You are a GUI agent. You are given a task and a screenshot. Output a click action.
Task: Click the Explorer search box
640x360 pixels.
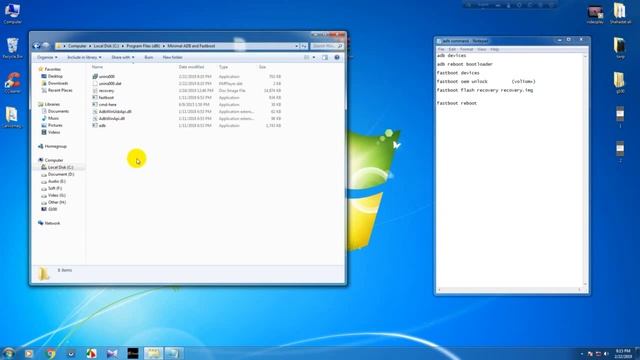[327, 46]
